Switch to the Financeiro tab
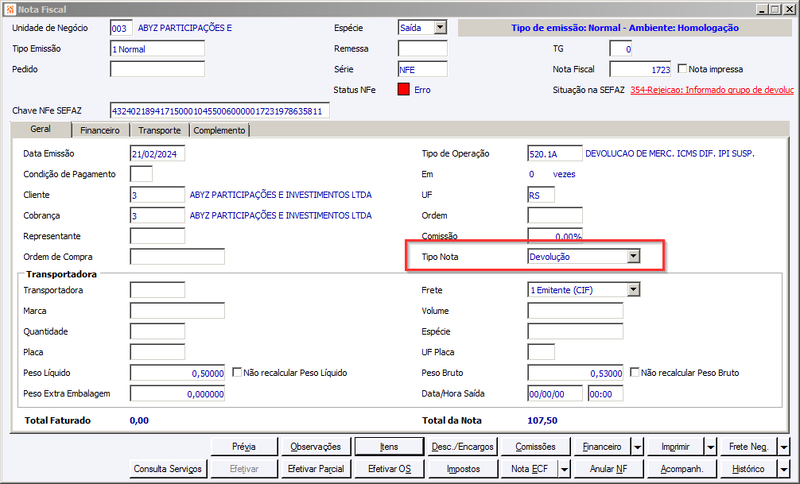The image size is (800, 484). [100, 131]
